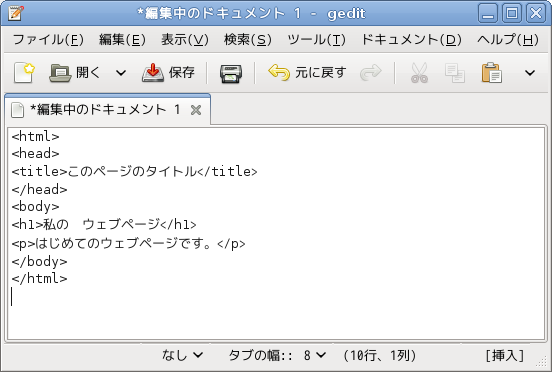Viewport: 552px width, 372px height.
Task: Click the </head> closing tag line
Action: pos(39,189)
